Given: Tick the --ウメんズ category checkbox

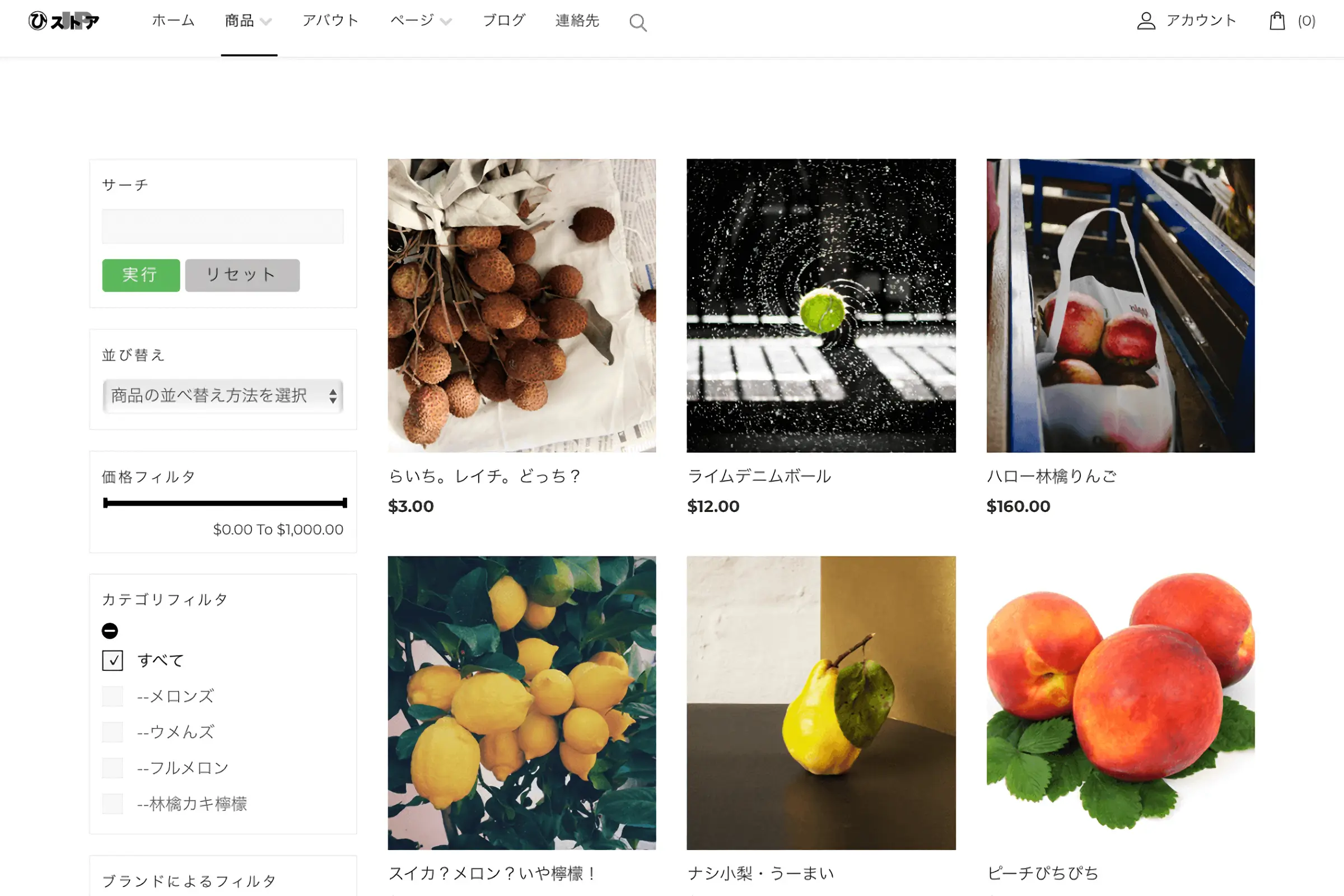Looking at the screenshot, I should click(x=113, y=732).
